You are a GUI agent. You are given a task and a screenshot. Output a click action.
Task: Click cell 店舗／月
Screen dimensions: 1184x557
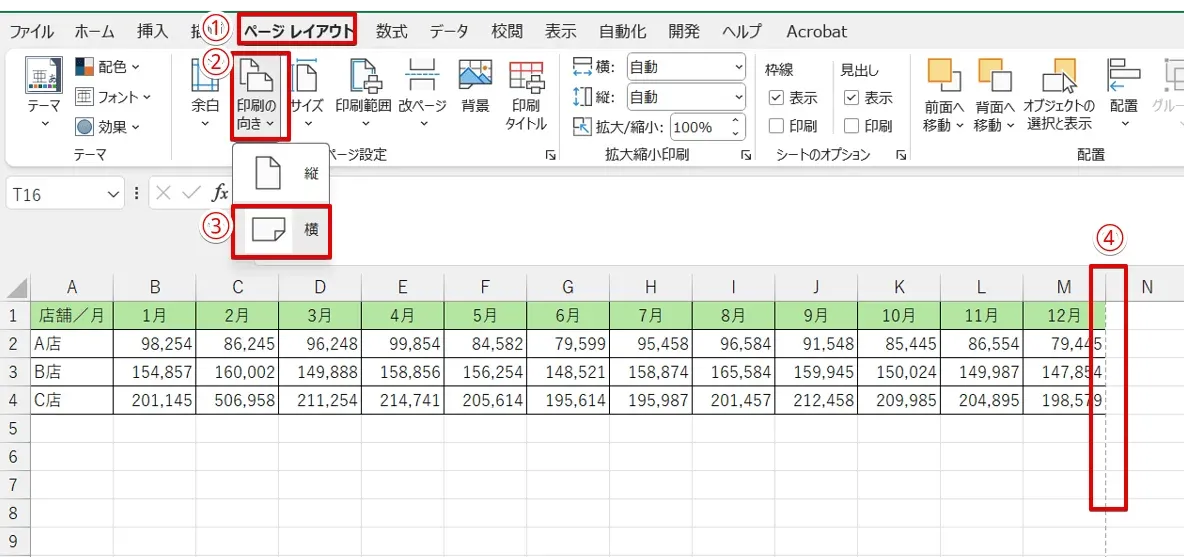click(x=72, y=315)
